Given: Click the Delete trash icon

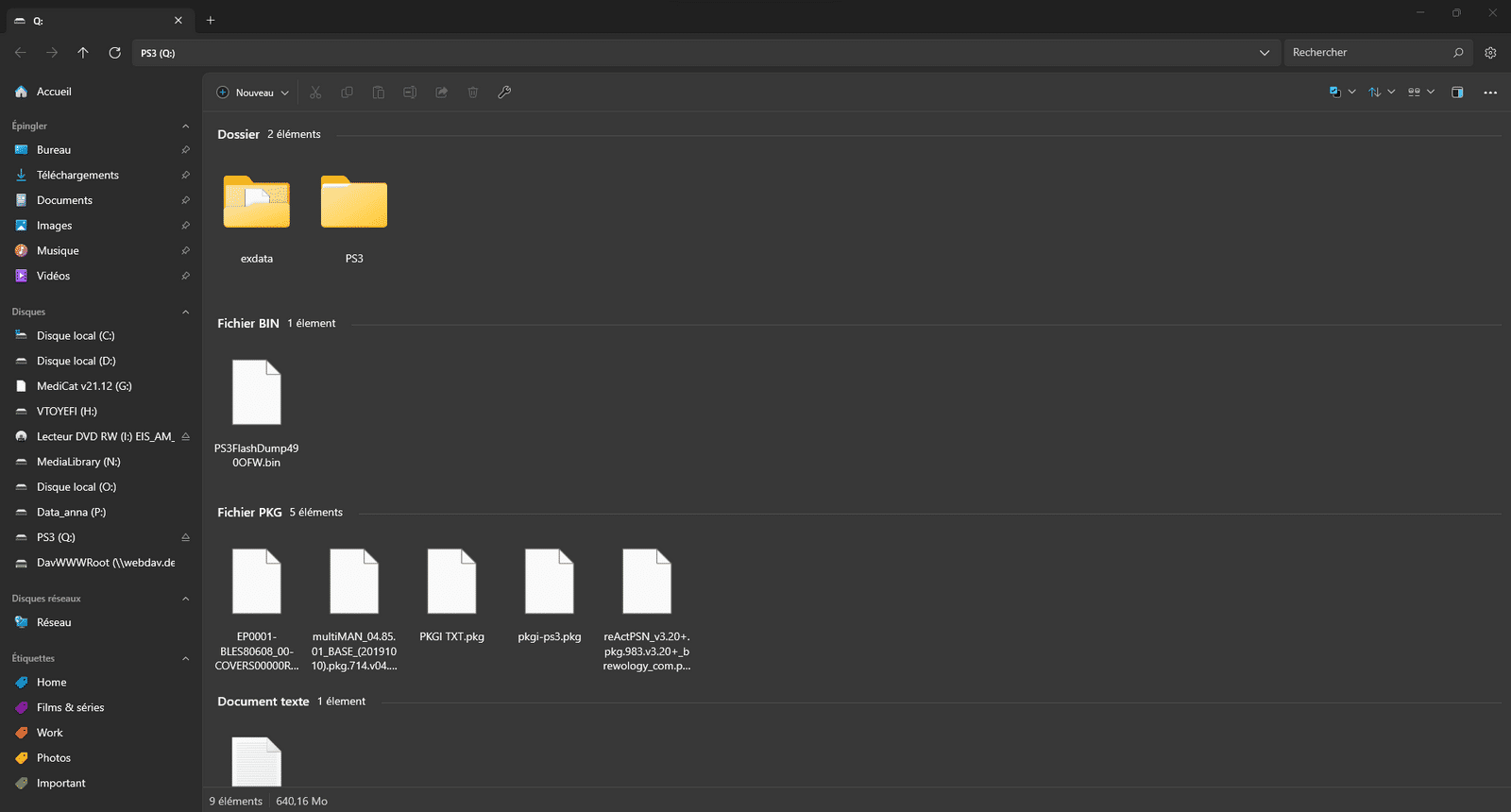Looking at the screenshot, I should point(473,93).
